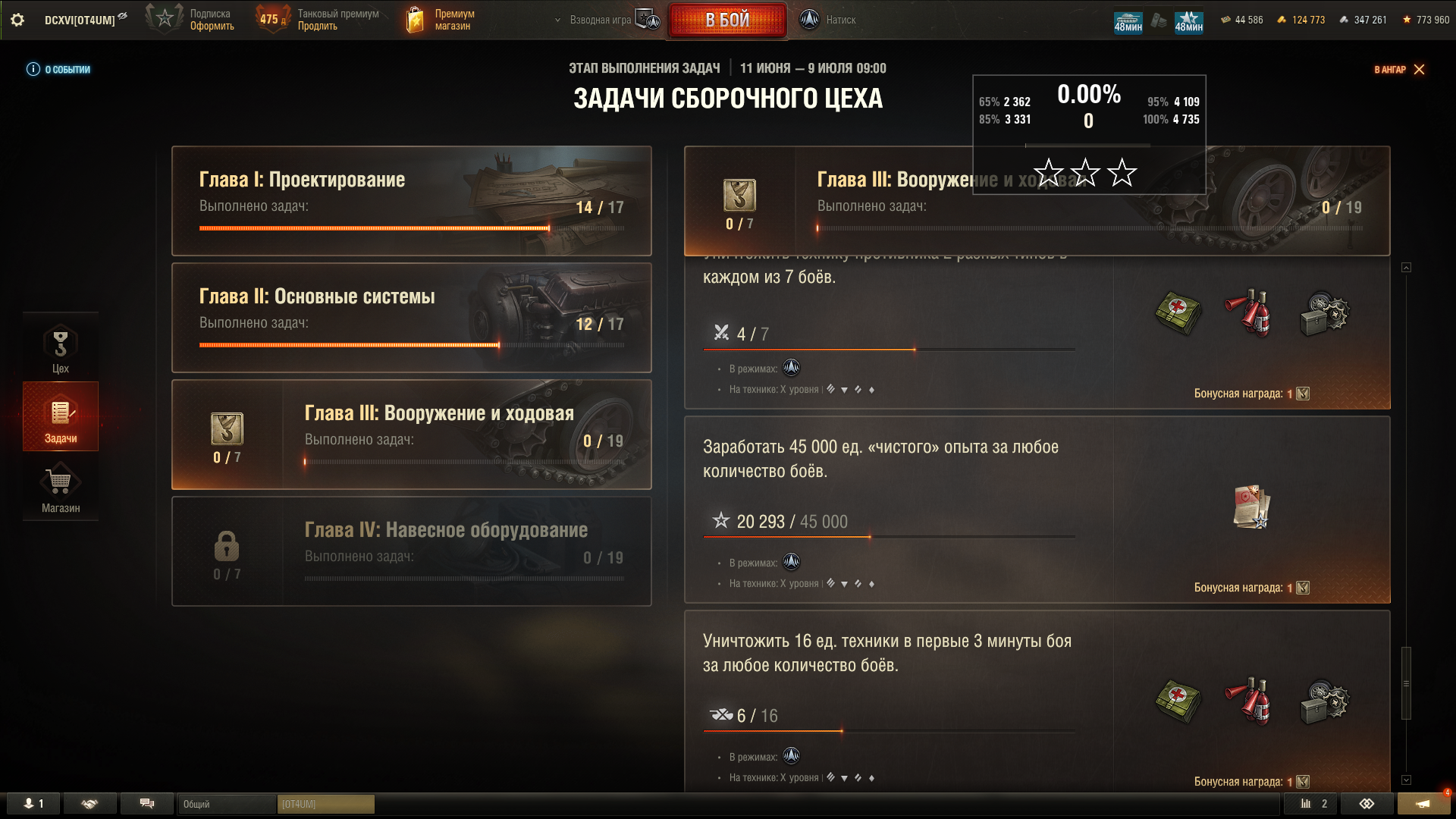Open the Магазин cart section
This screenshot has height=819, width=1456.
pos(61,488)
